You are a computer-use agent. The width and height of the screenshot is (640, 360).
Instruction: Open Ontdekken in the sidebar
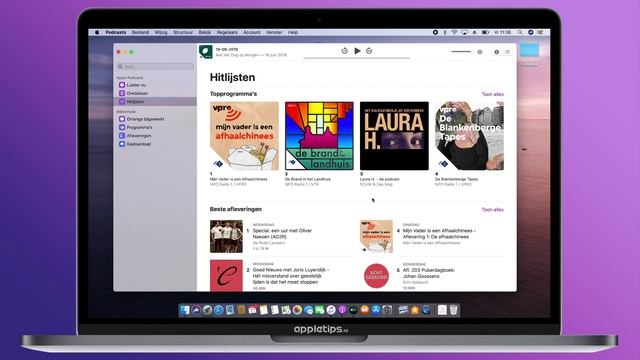point(155,93)
